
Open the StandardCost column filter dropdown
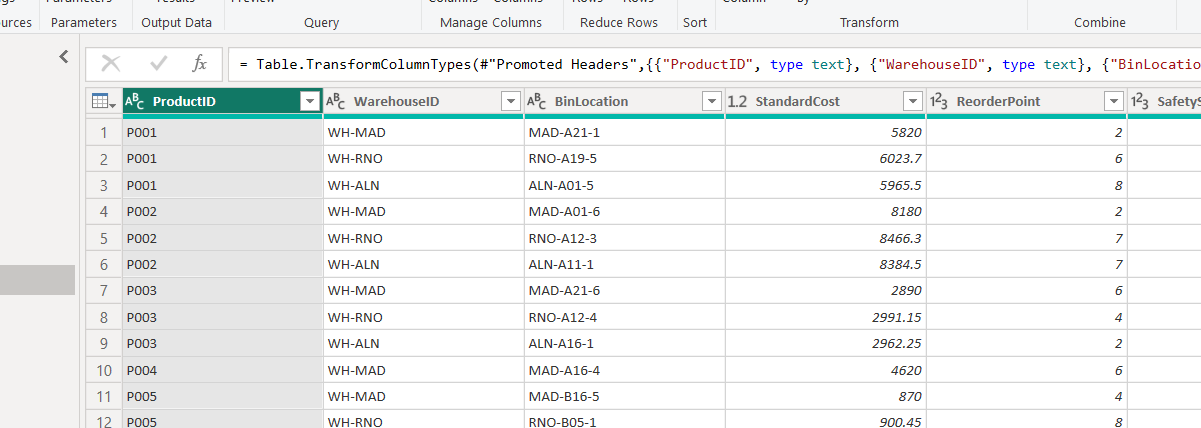click(912, 101)
